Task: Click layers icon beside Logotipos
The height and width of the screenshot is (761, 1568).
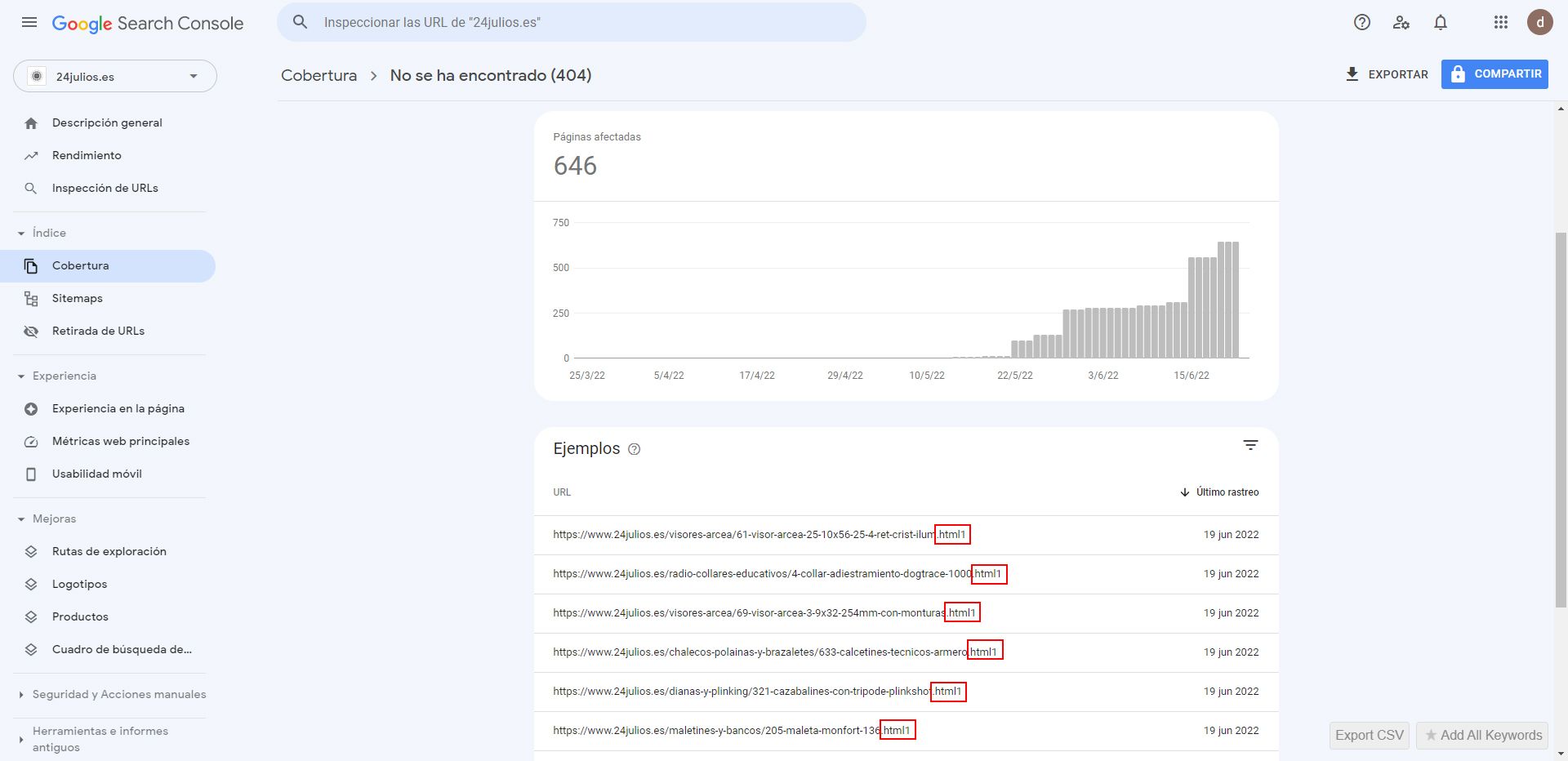Action: pos(31,585)
